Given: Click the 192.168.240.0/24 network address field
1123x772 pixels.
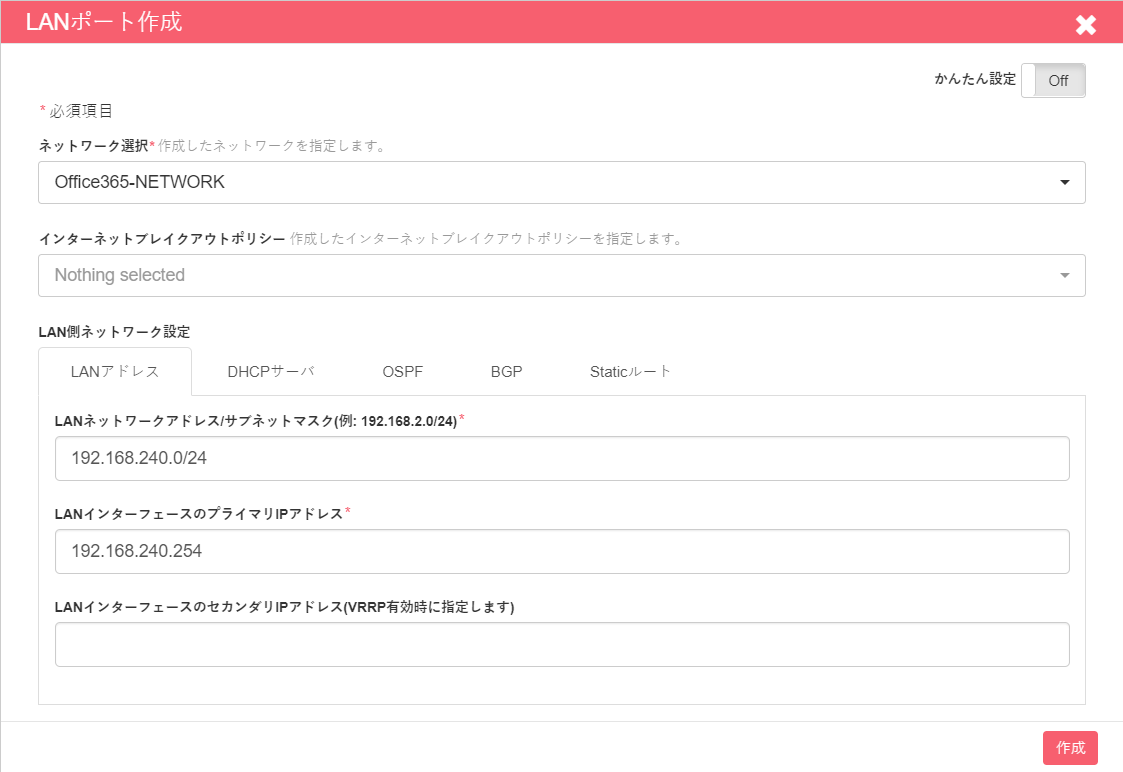Looking at the screenshot, I should (561, 458).
